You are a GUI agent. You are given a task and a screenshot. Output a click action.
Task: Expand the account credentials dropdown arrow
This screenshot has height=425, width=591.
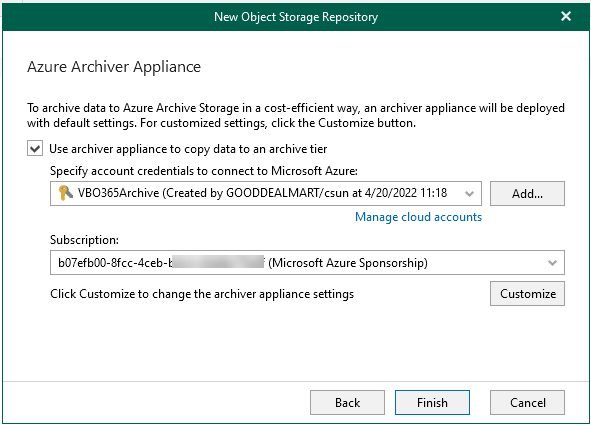[x=469, y=194]
